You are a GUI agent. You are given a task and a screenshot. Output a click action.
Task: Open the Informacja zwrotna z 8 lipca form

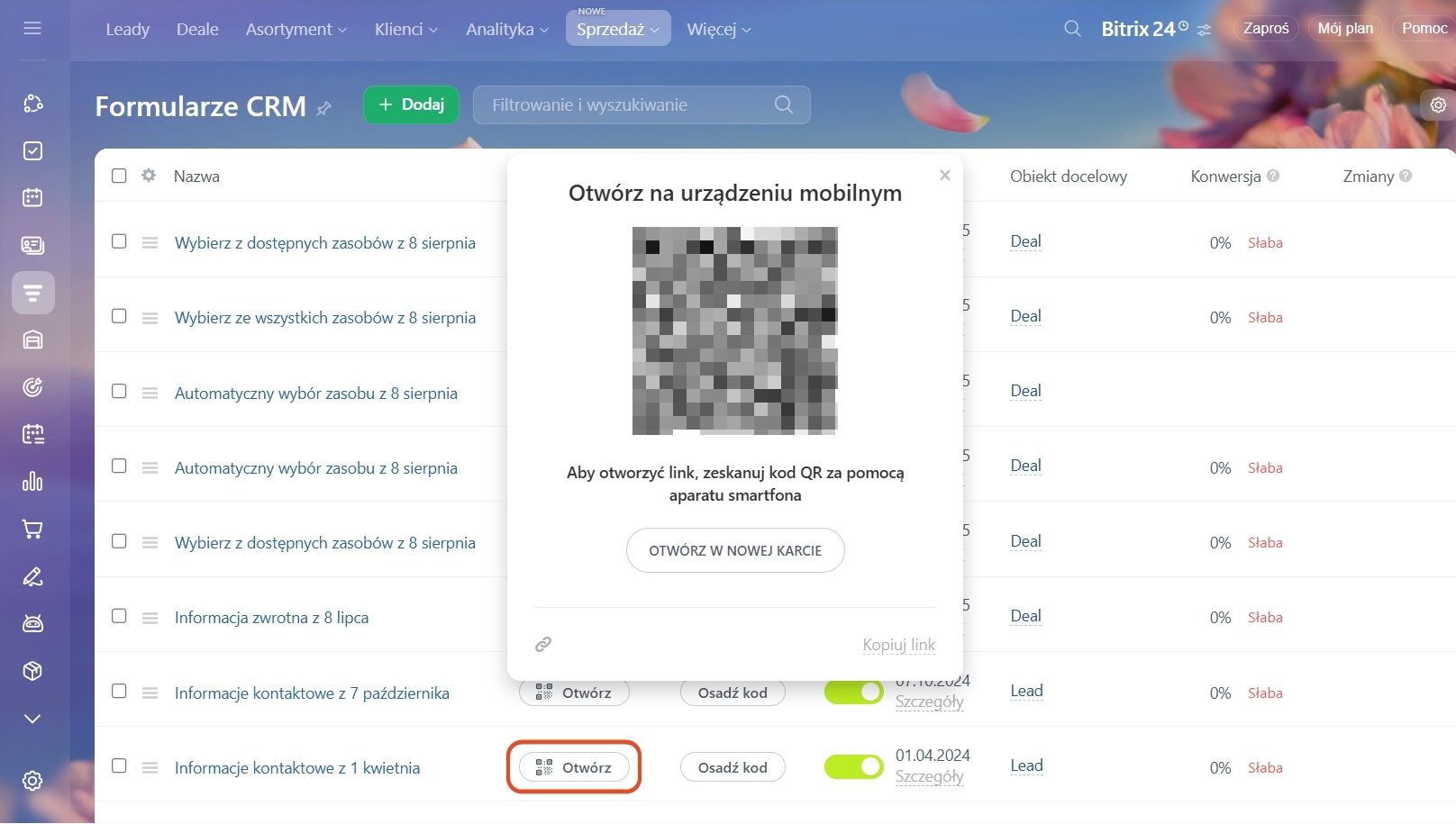271,618
